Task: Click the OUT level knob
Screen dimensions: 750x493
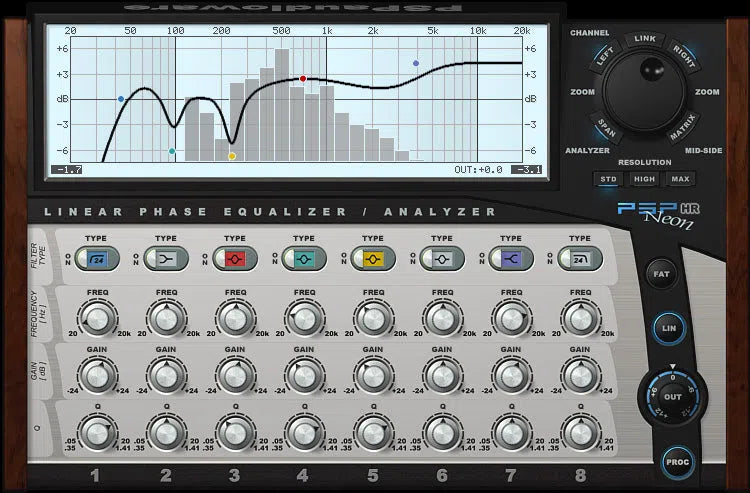Action: tap(672, 395)
